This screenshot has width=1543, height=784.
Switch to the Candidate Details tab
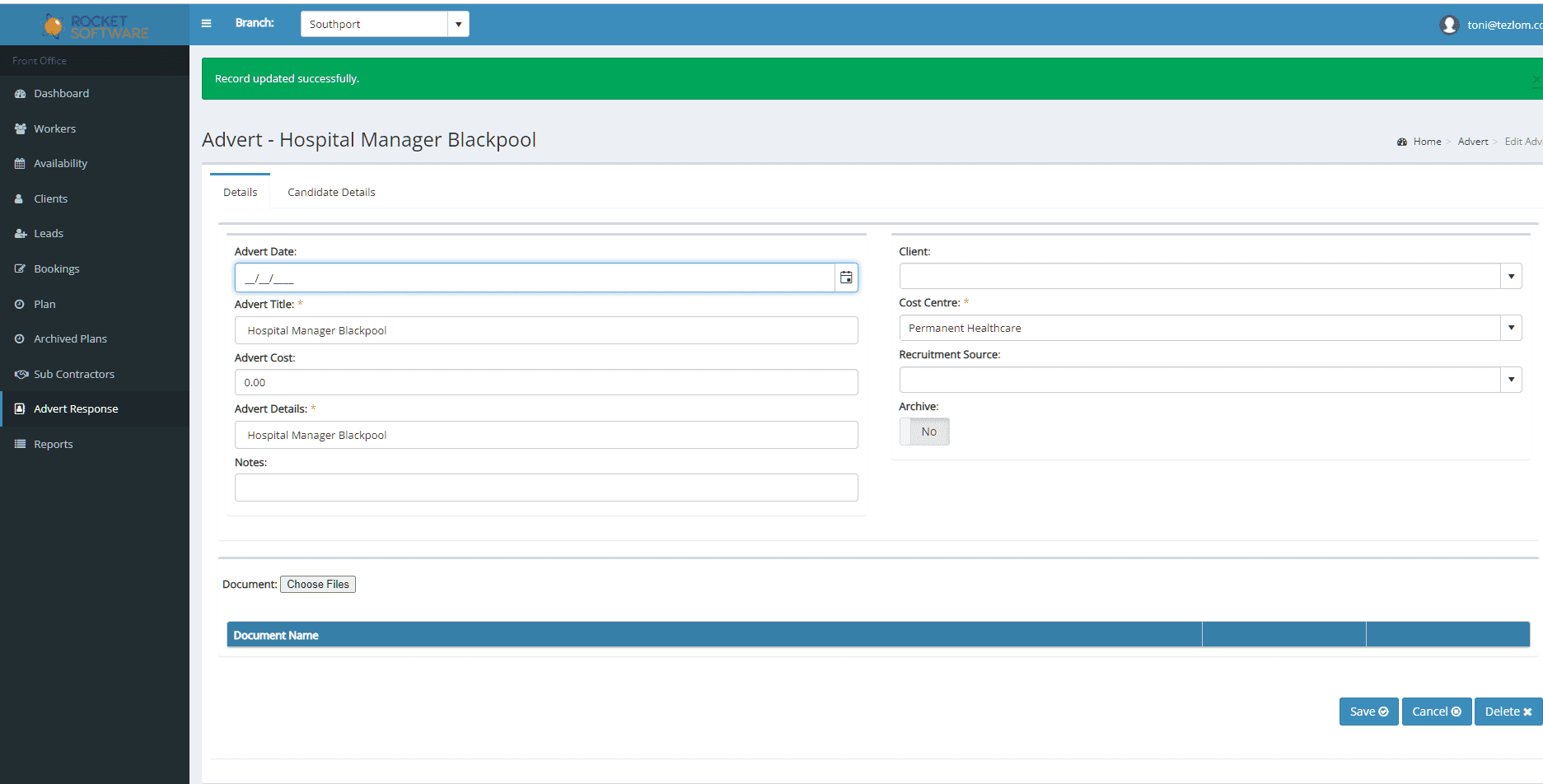pyautogui.click(x=331, y=192)
